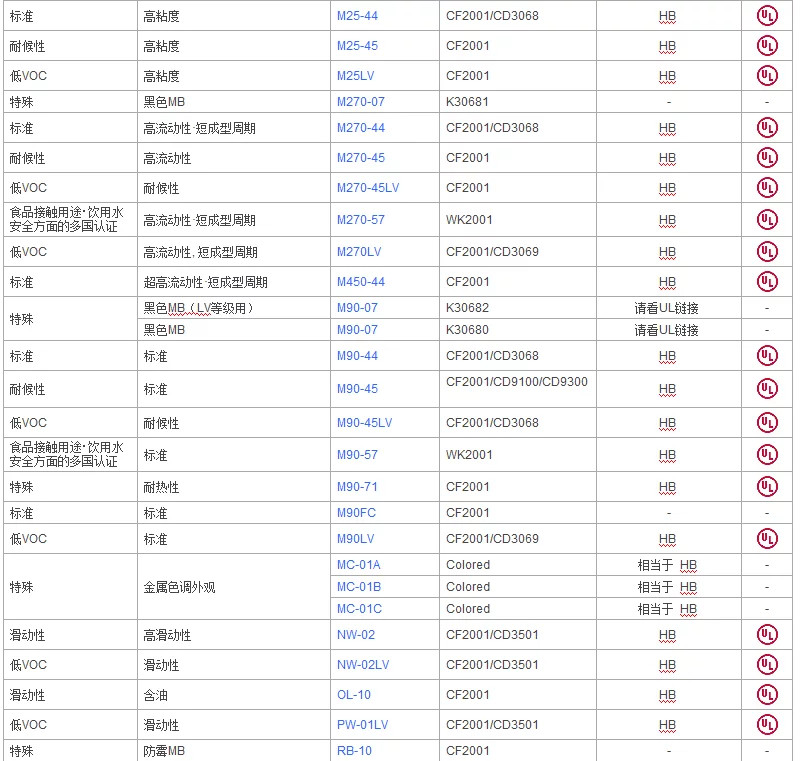Click 请看UL链接 in the K30682 row
Image resolution: width=800 pixels, height=761 pixels.
click(x=666, y=308)
